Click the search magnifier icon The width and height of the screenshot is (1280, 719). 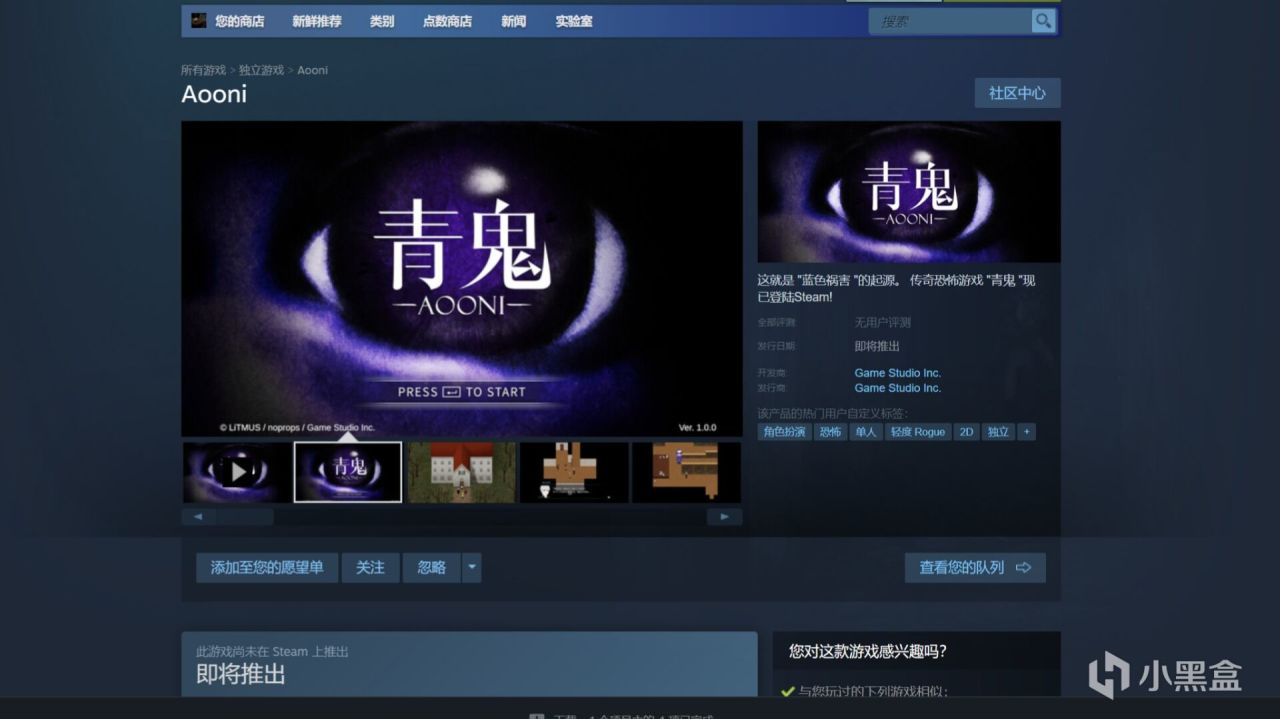(x=1043, y=21)
